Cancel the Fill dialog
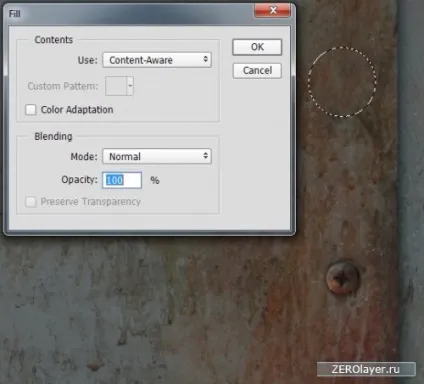The image size is (424, 384). tap(257, 71)
